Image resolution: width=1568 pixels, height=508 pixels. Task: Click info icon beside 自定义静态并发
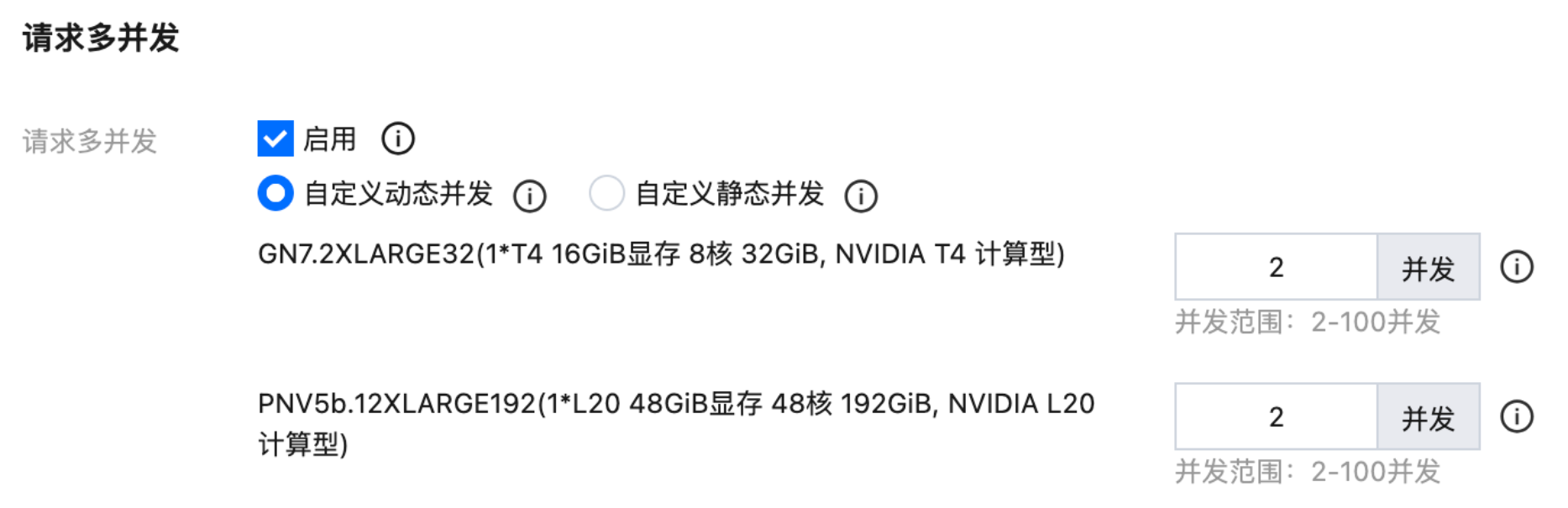[x=861, y=196]
